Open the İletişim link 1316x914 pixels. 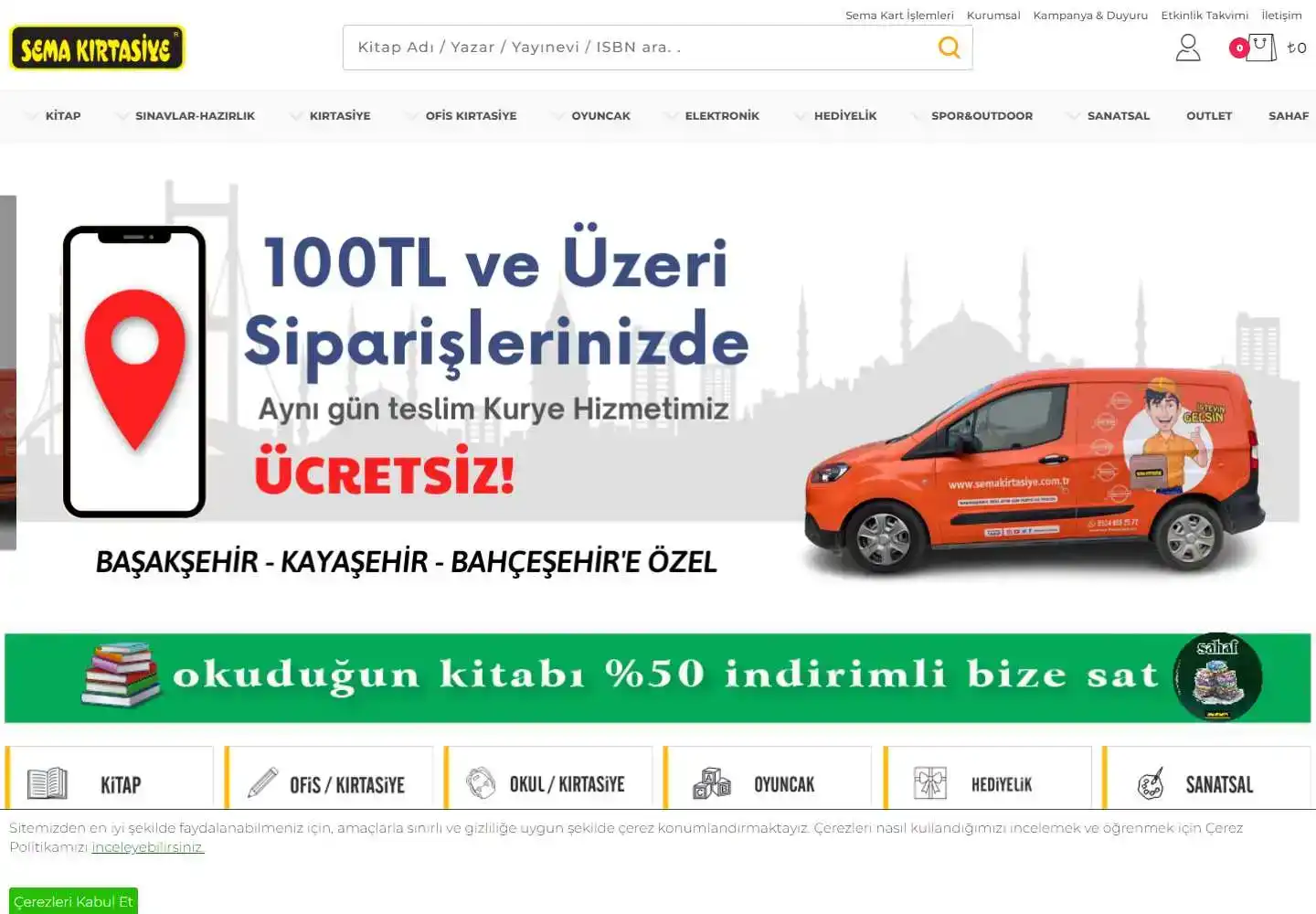click(x=1281, y=16)
